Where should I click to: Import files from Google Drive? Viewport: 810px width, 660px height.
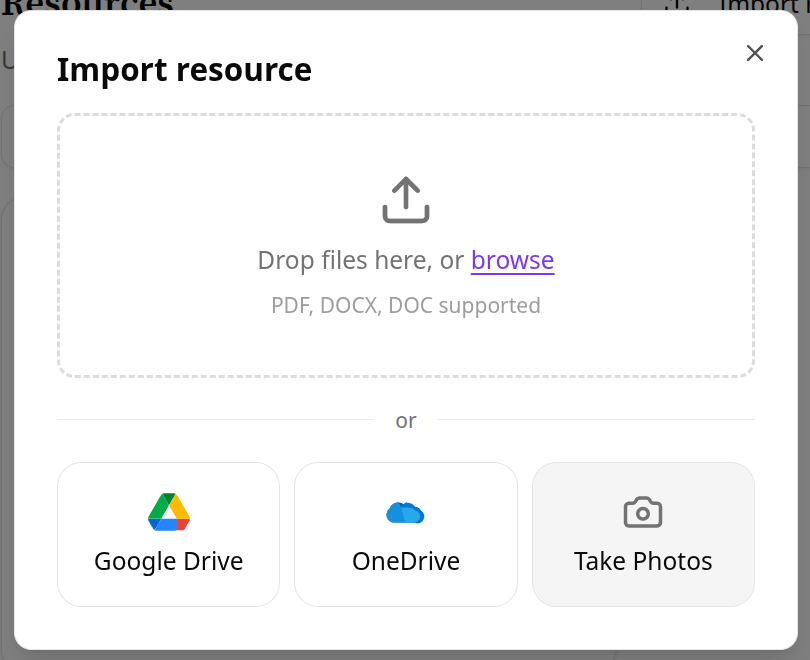168,534
